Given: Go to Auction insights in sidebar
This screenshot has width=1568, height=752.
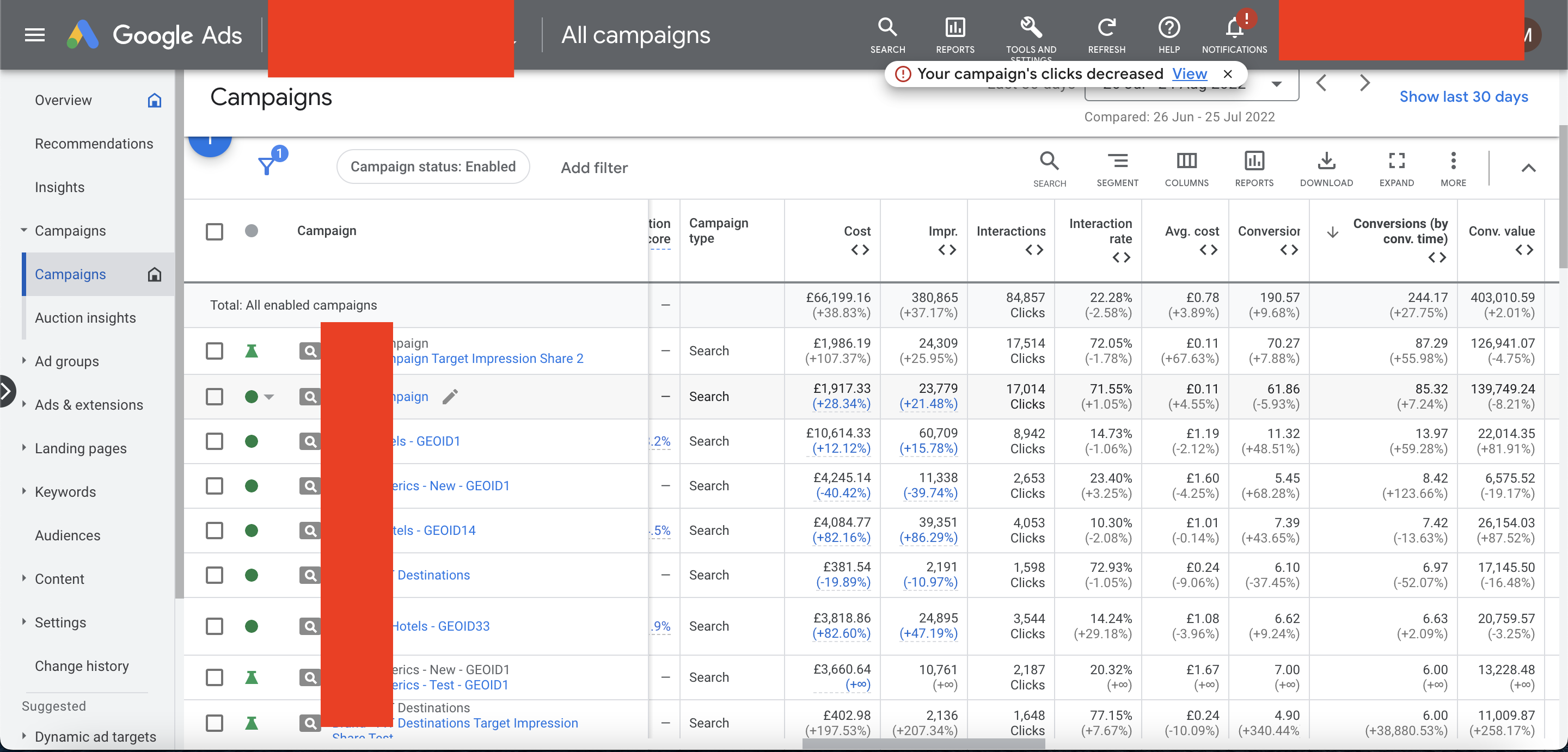Looking at the screenshot, I should [x=85, y=318].
